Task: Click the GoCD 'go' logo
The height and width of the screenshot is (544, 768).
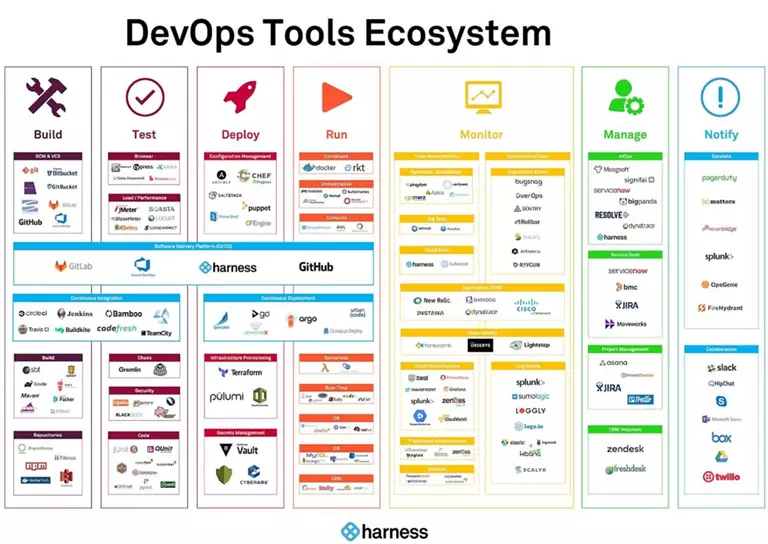Action: tap(260, 314)
